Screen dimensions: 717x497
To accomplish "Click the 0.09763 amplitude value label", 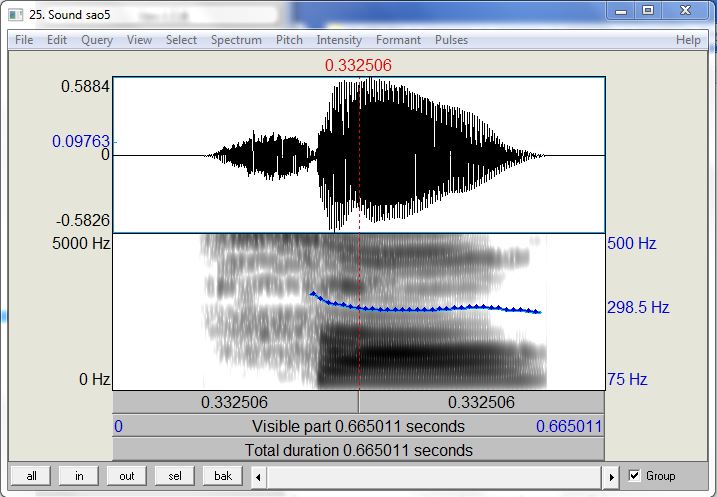I will (81, 141).
